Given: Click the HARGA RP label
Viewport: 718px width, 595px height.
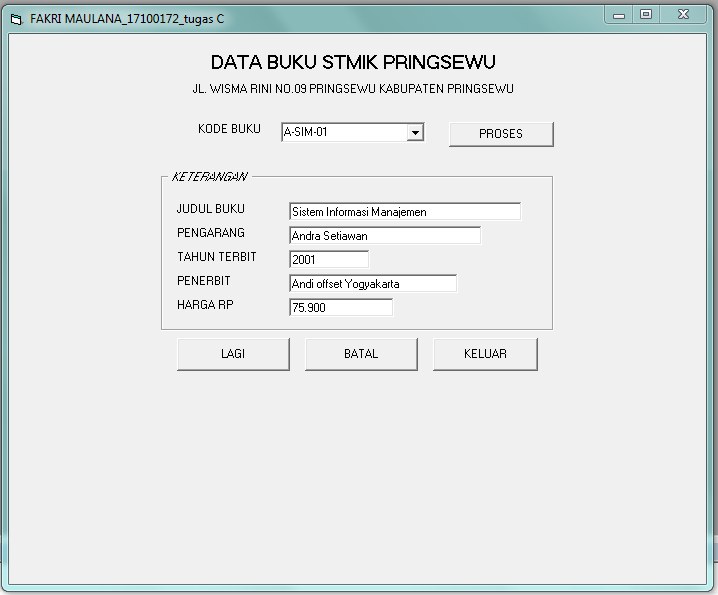Looking at the screenshot, I should (x=205, y=305).
